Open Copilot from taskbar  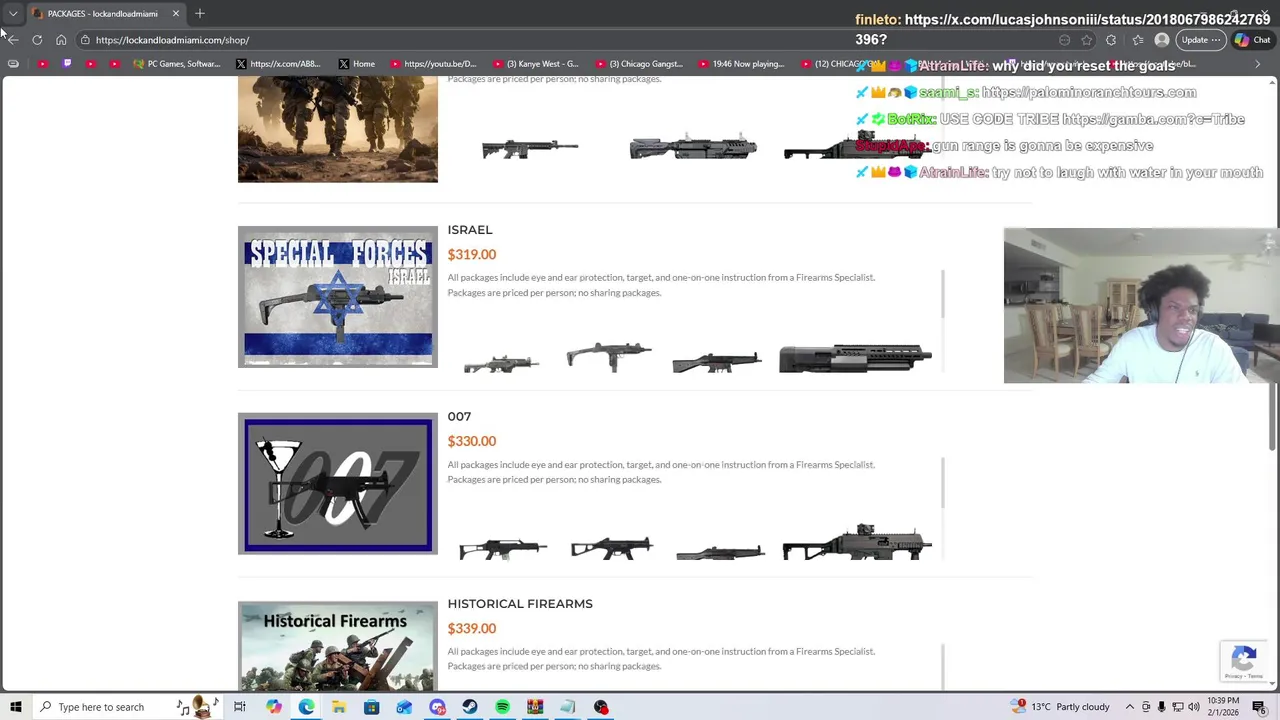[x=273, y=707]
